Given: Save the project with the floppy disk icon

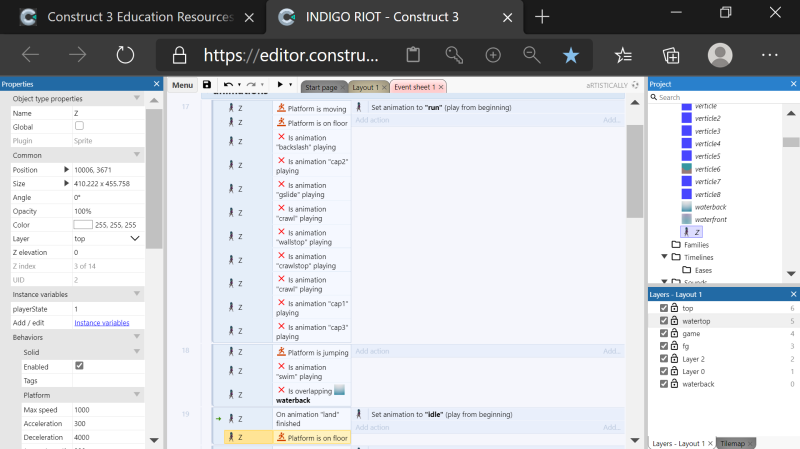Looking at the screenshot, I should point(207,85).
